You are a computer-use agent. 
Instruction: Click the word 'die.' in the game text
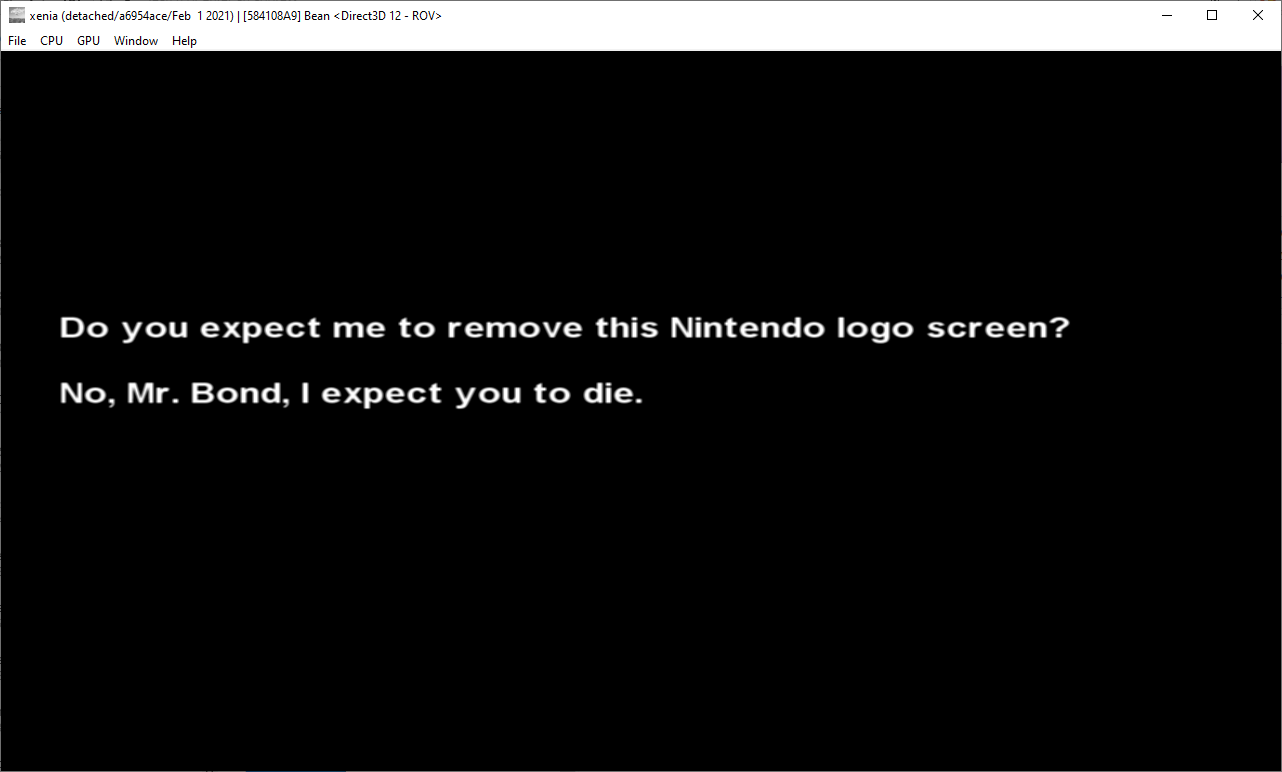[612, 394]
